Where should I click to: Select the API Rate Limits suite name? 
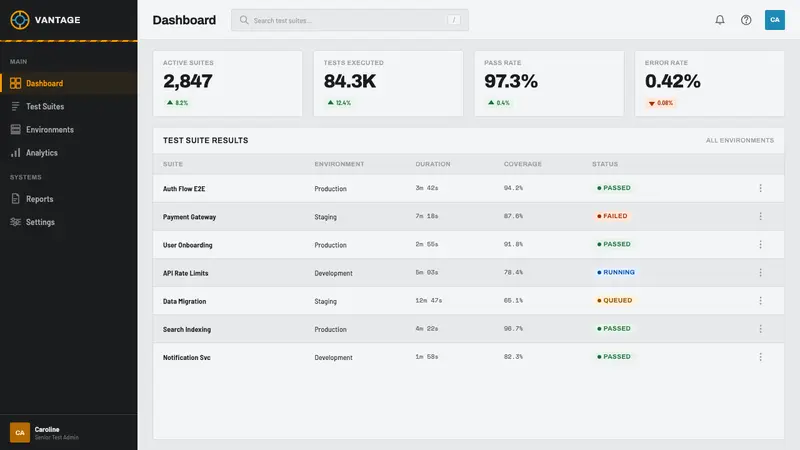point(185,273)
